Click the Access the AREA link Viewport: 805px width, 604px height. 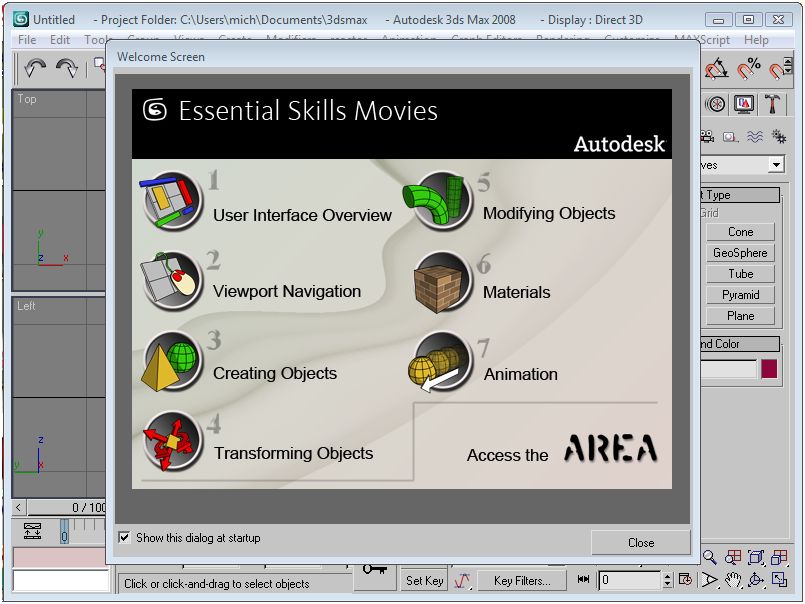(x=562, y=449)
